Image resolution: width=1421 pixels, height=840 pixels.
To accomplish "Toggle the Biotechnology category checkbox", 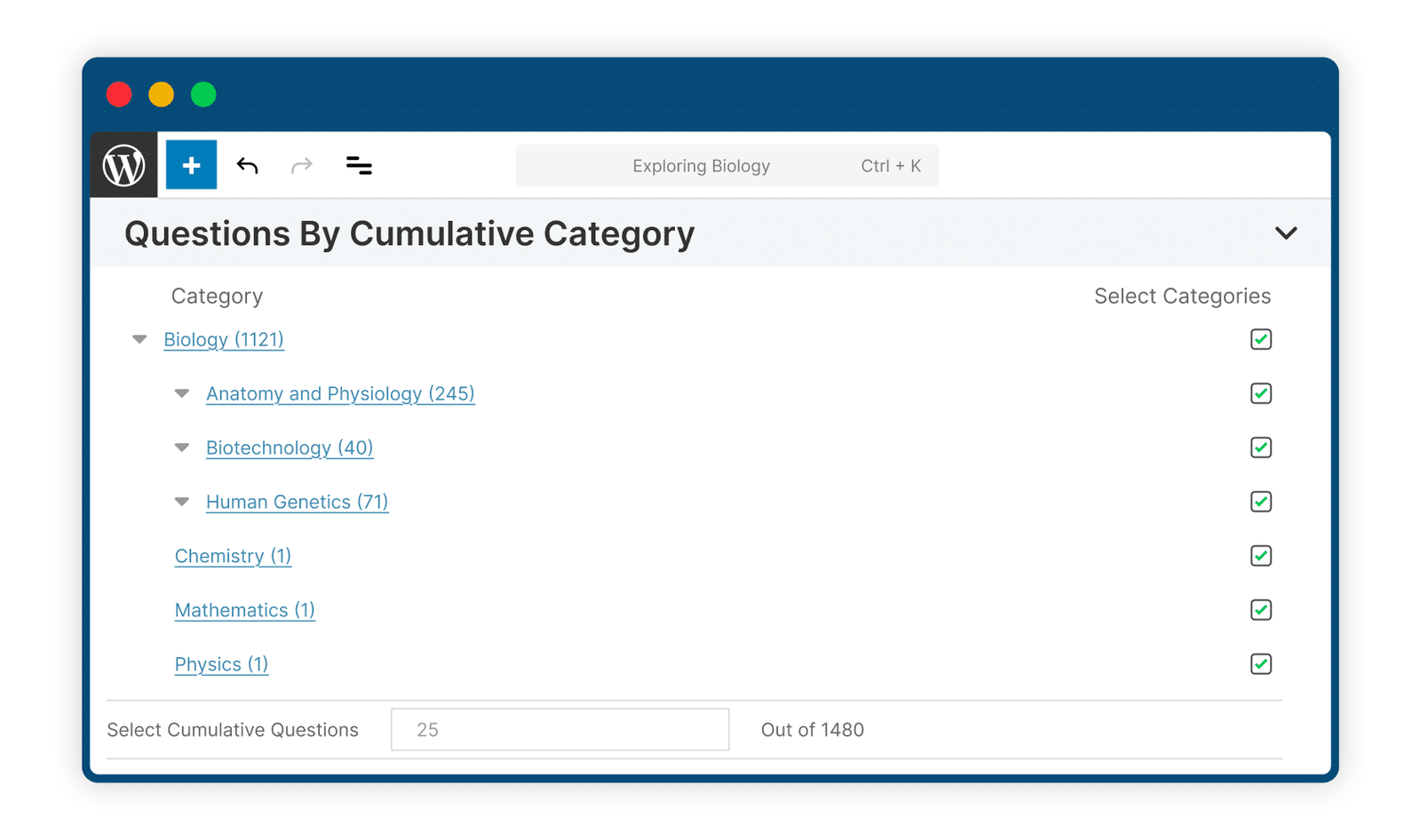I will point(1261,448).
